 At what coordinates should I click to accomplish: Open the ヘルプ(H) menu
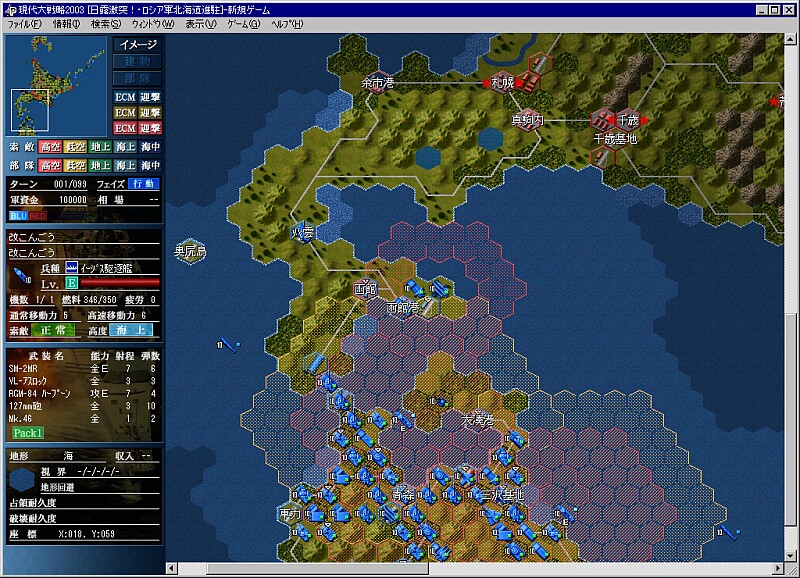[287, 24]
